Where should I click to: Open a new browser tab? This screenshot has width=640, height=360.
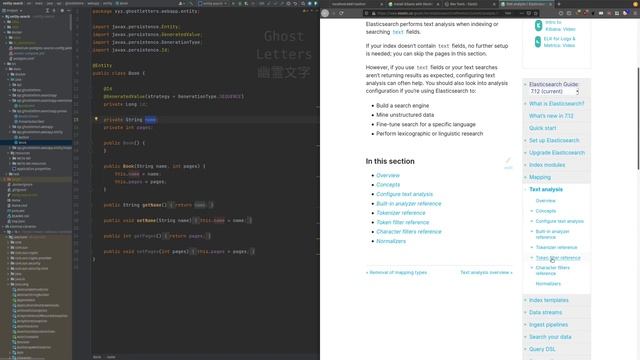pos(559,4)
